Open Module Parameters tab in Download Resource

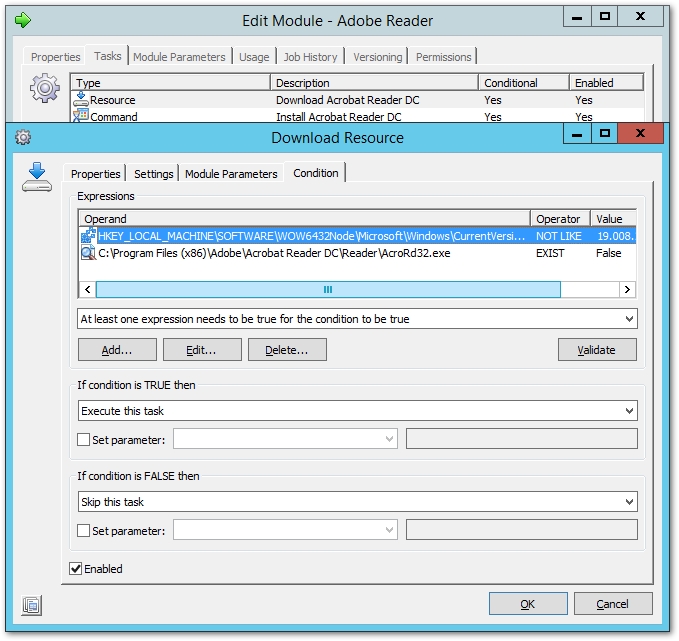point(231,174)
